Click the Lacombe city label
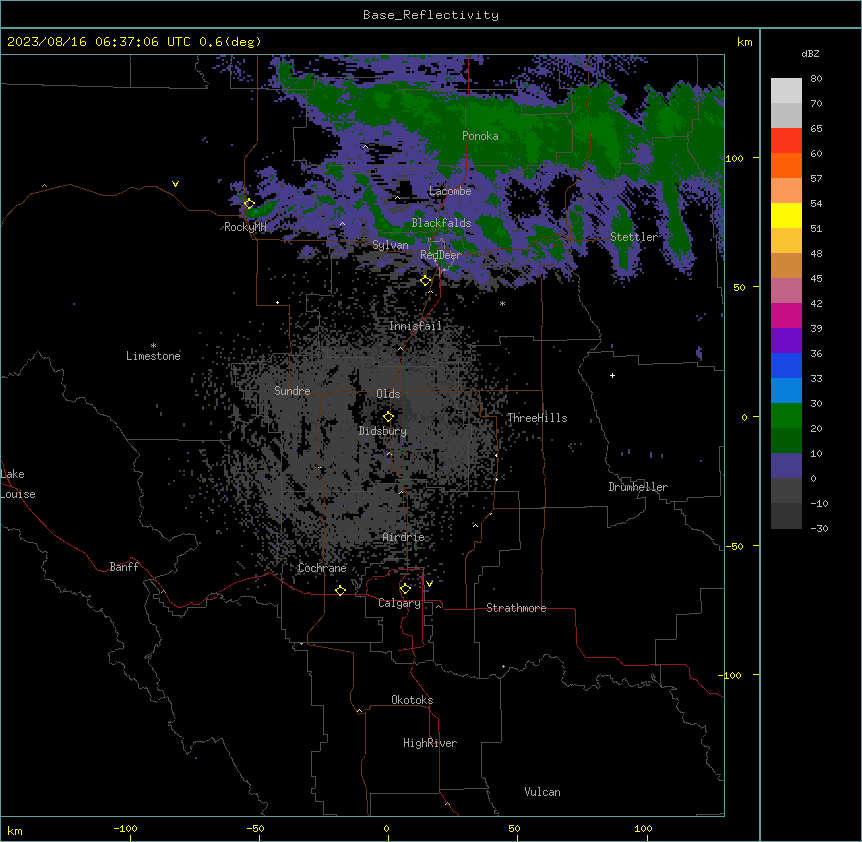Viewport: 862px width, 842px height. pyautogui.click(x=450, y=191)
